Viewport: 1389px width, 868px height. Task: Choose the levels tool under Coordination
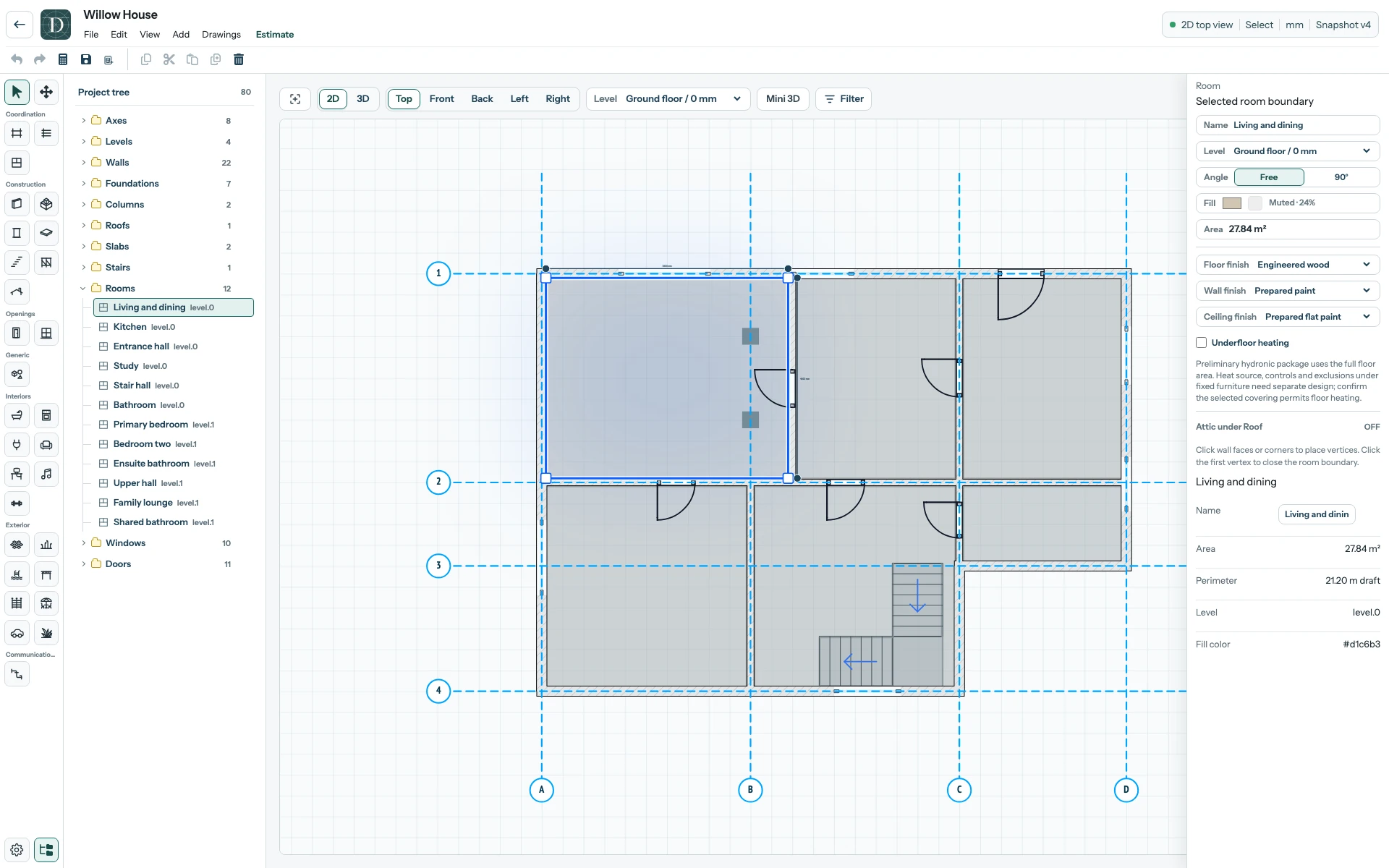46,133
